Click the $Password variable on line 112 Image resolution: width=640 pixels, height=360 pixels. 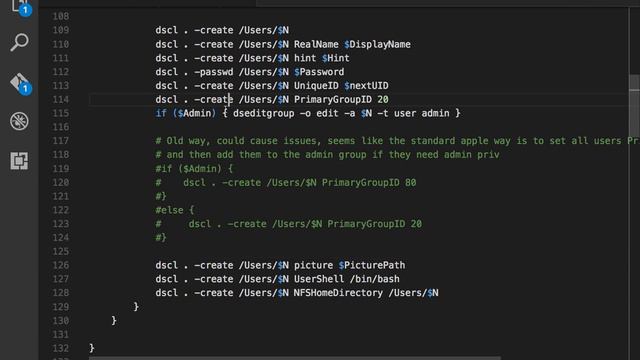[319, 72]
